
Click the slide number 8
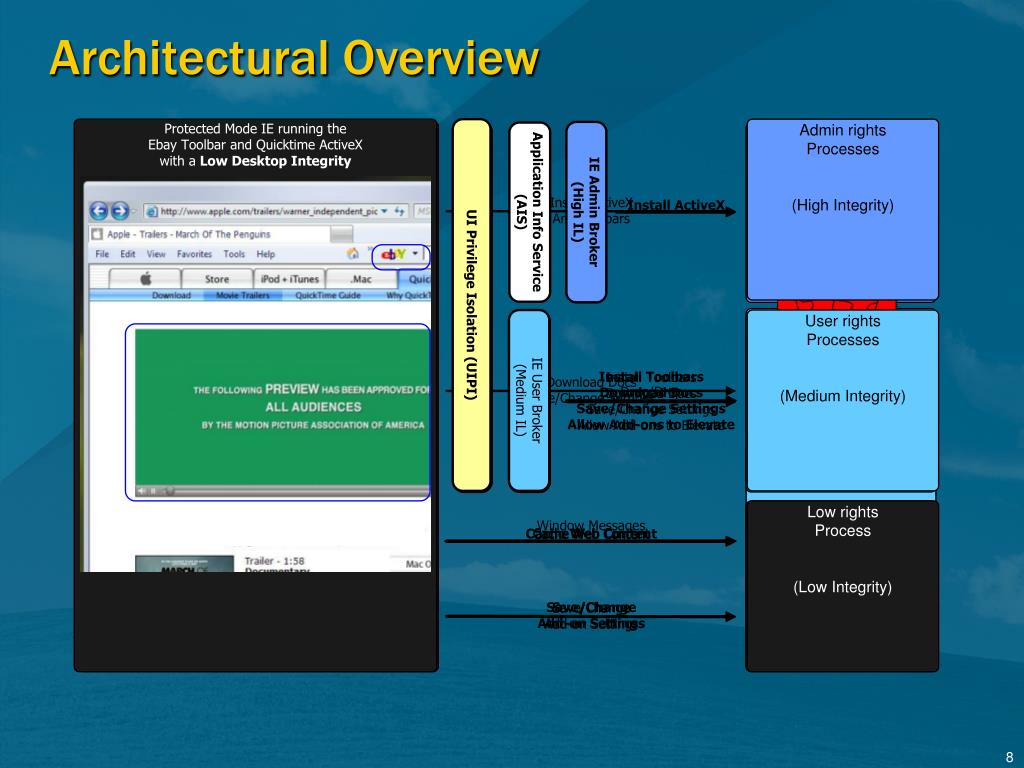1009,757
